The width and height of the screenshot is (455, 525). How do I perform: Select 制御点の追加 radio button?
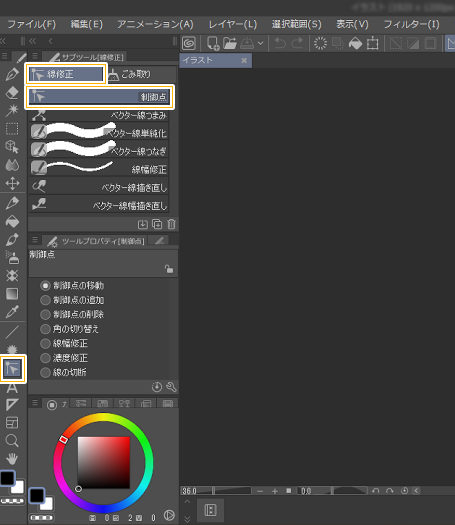coord(45,300)
